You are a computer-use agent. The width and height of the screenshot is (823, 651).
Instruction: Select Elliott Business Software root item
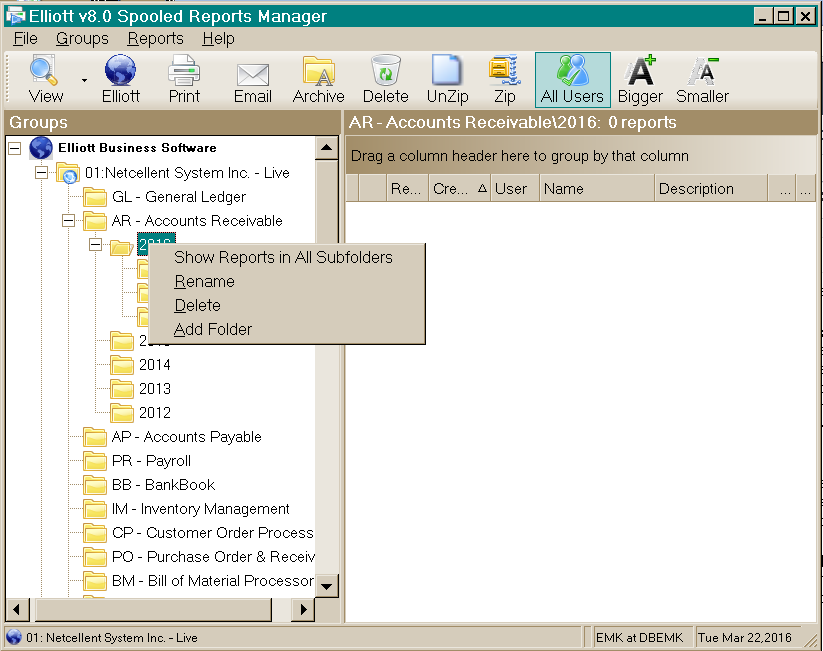(137, 148)
